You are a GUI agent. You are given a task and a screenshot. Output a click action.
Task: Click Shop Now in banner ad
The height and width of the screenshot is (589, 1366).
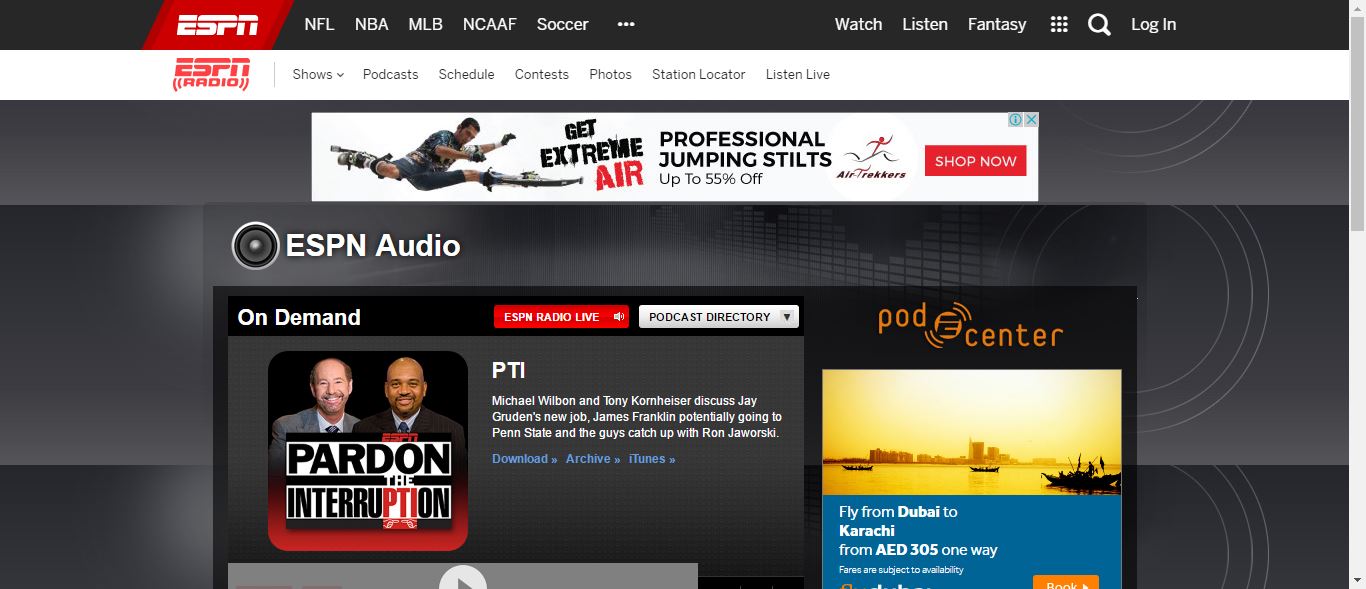point(976,161)
